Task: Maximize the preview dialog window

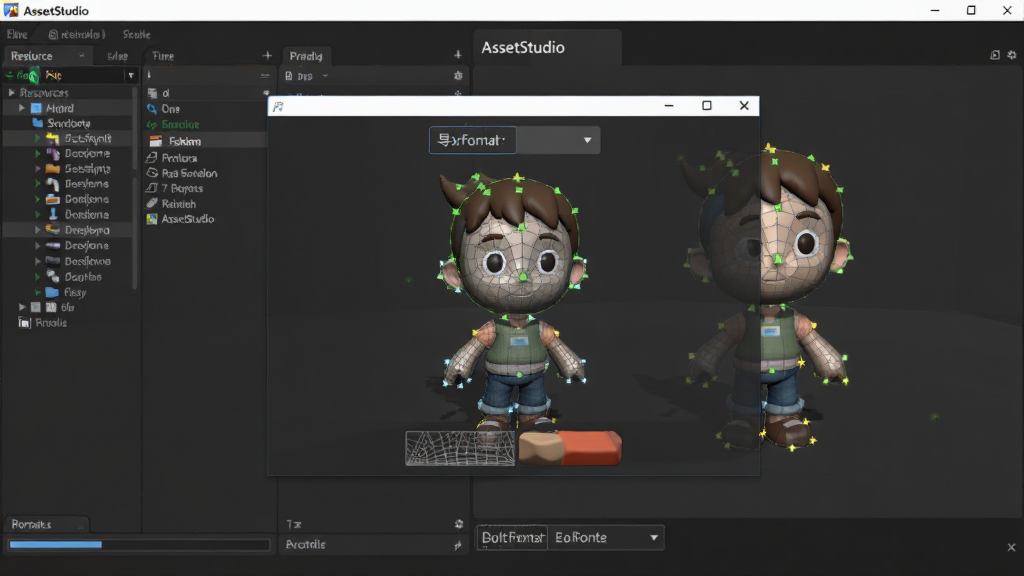Action: [707, 106]
